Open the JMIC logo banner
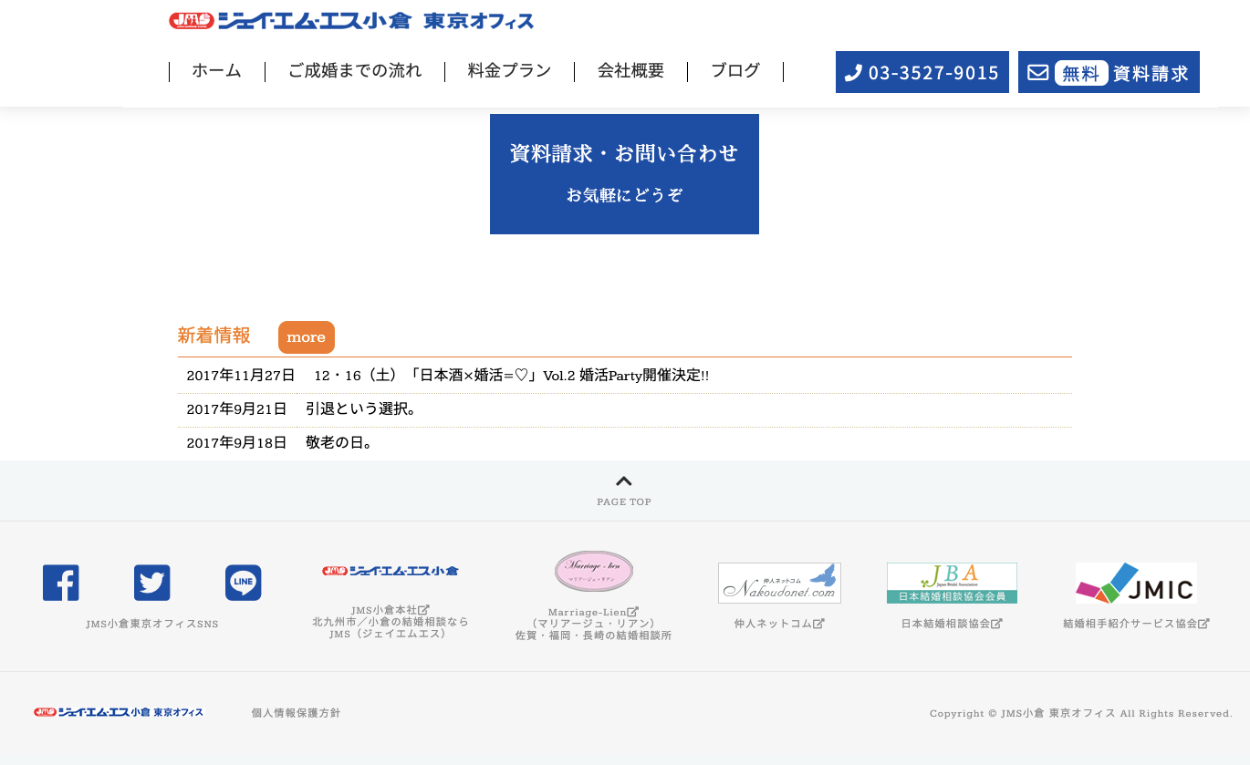The image size is (1250, 765). point(1136,583)
